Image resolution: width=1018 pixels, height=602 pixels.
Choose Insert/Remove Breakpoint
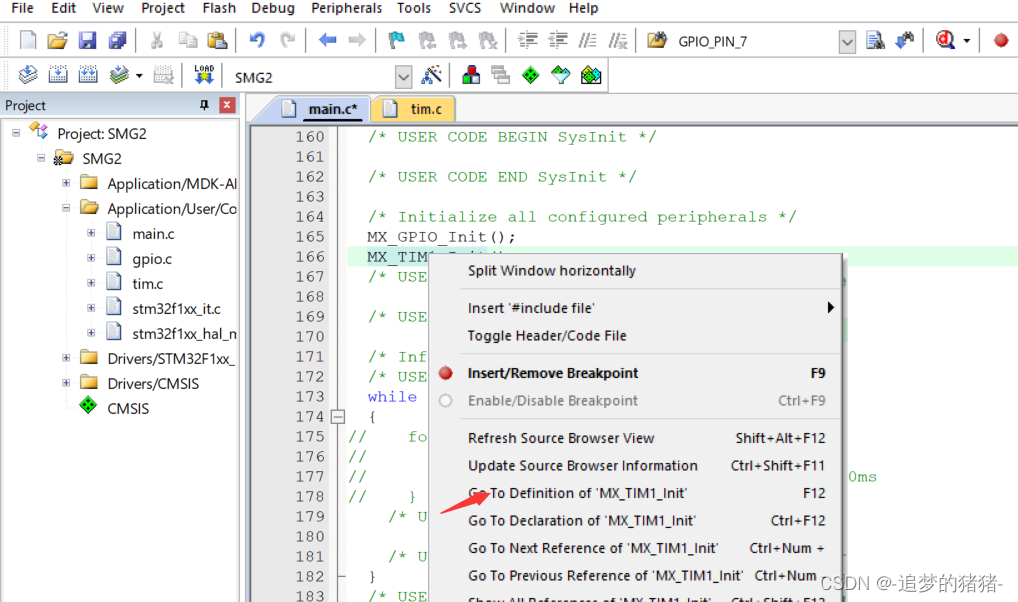pyautogui.click(x=636, y=373)
